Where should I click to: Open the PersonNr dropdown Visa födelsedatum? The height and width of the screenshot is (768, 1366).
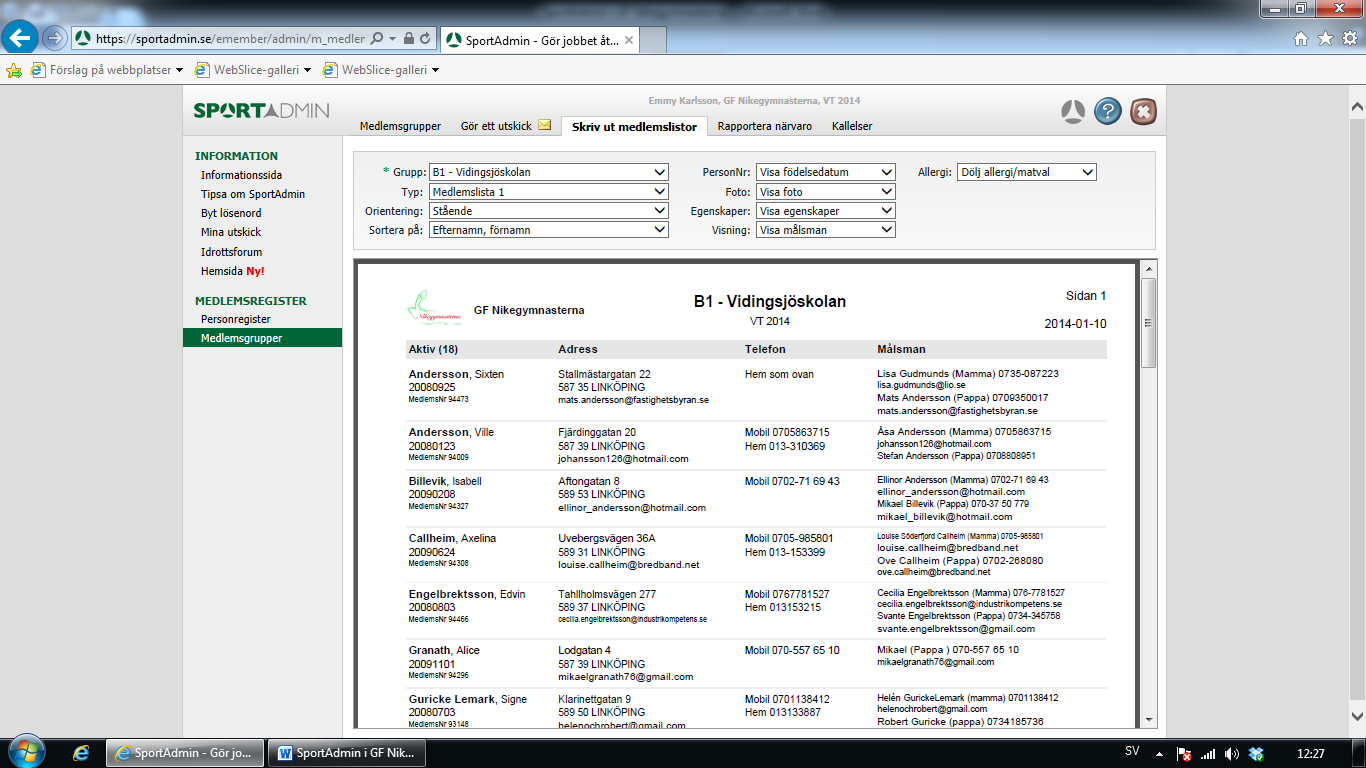pos(825,172)
